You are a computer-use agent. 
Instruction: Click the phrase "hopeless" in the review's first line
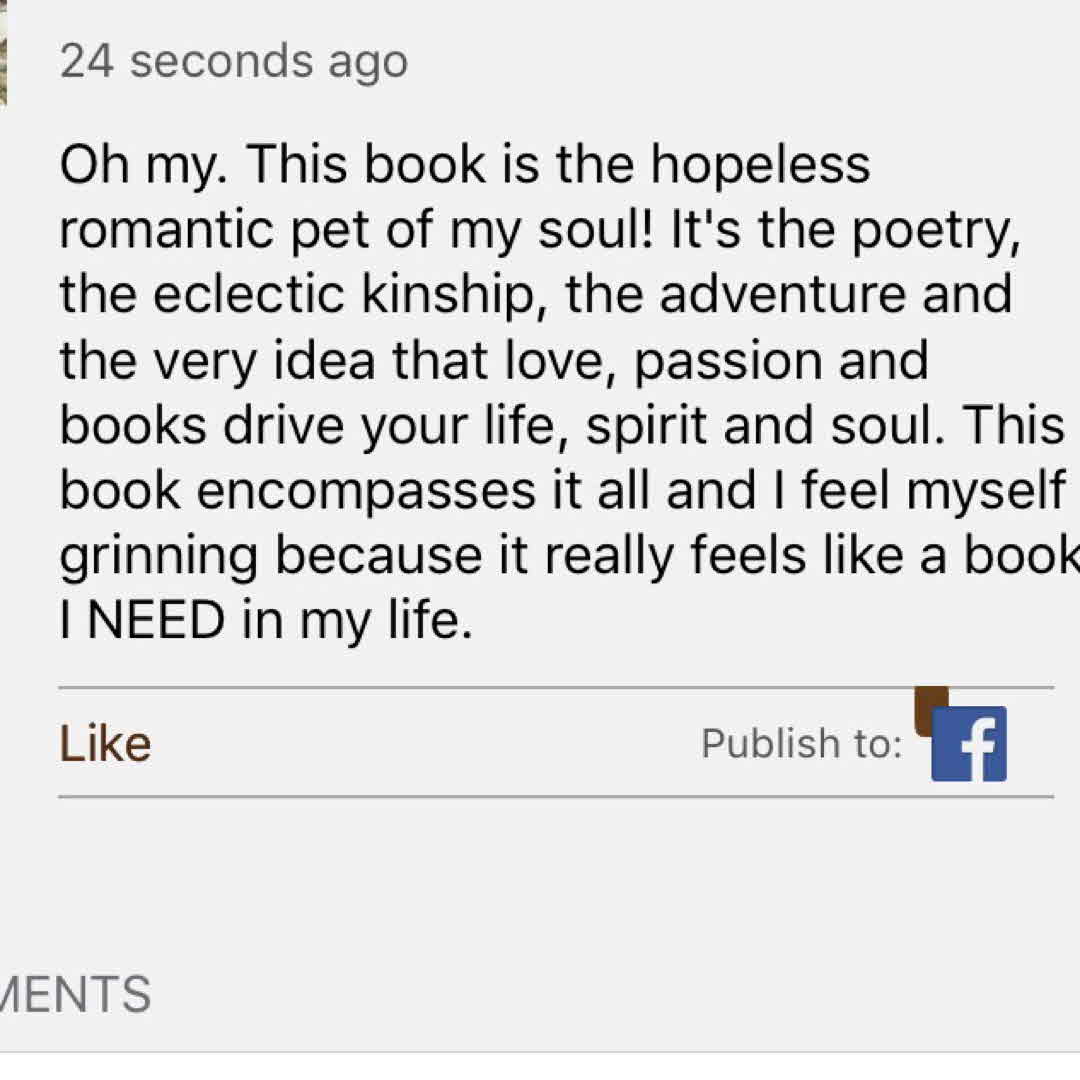click(x=760, y=163)
